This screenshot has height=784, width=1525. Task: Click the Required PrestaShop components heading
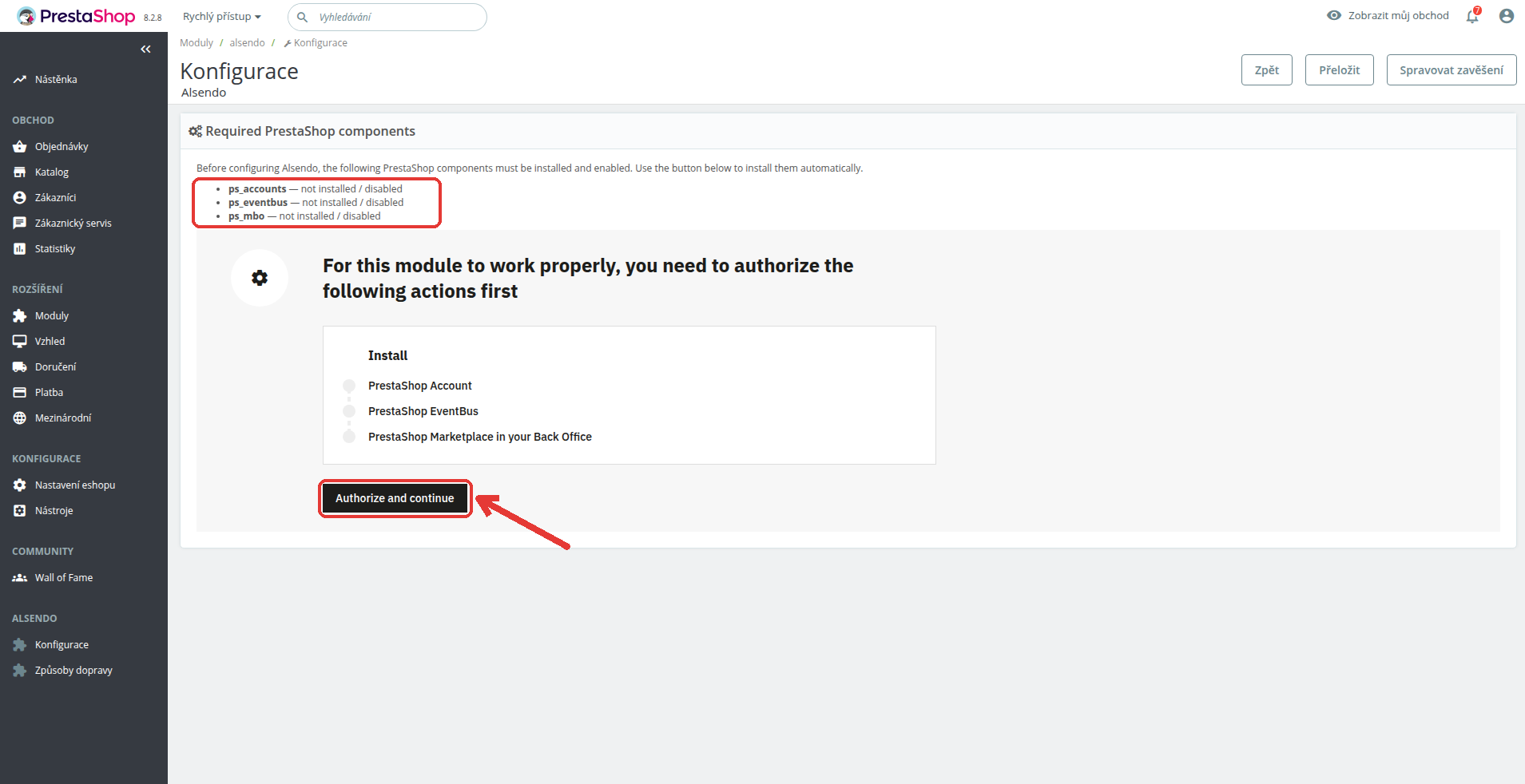click(310, 131)
